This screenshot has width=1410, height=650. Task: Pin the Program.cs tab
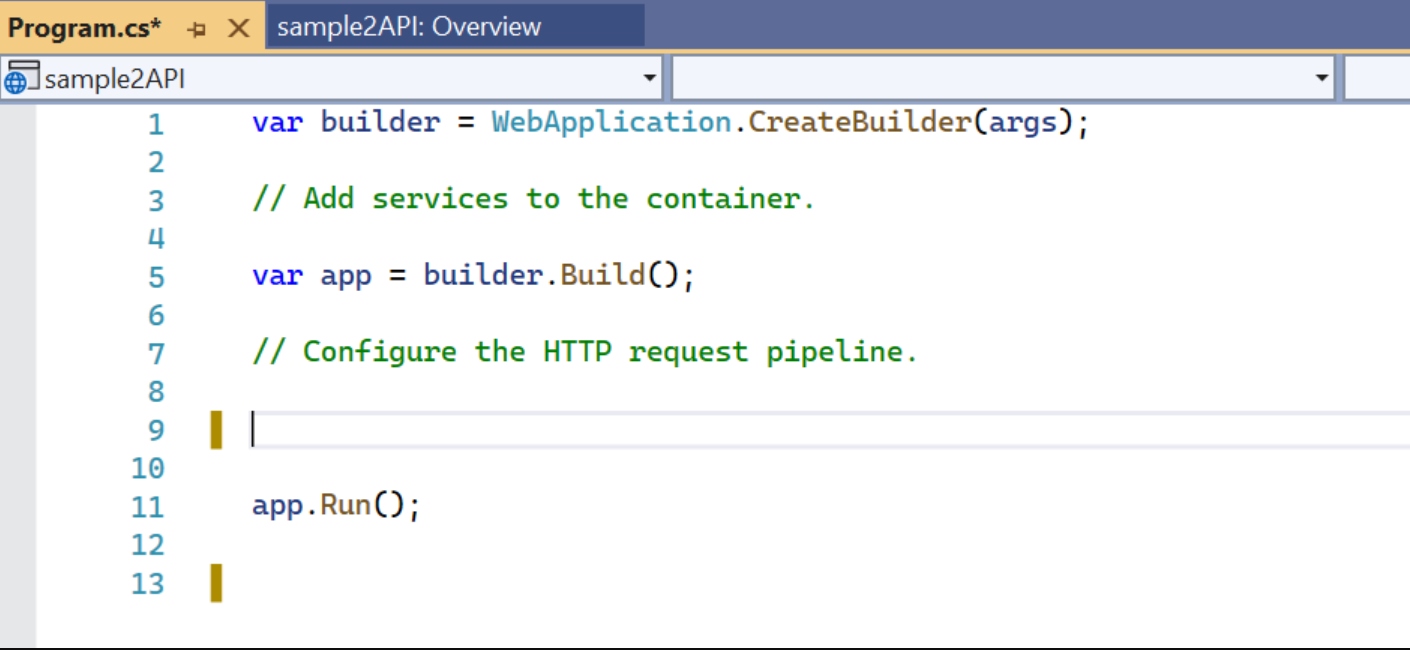[197, 29]
